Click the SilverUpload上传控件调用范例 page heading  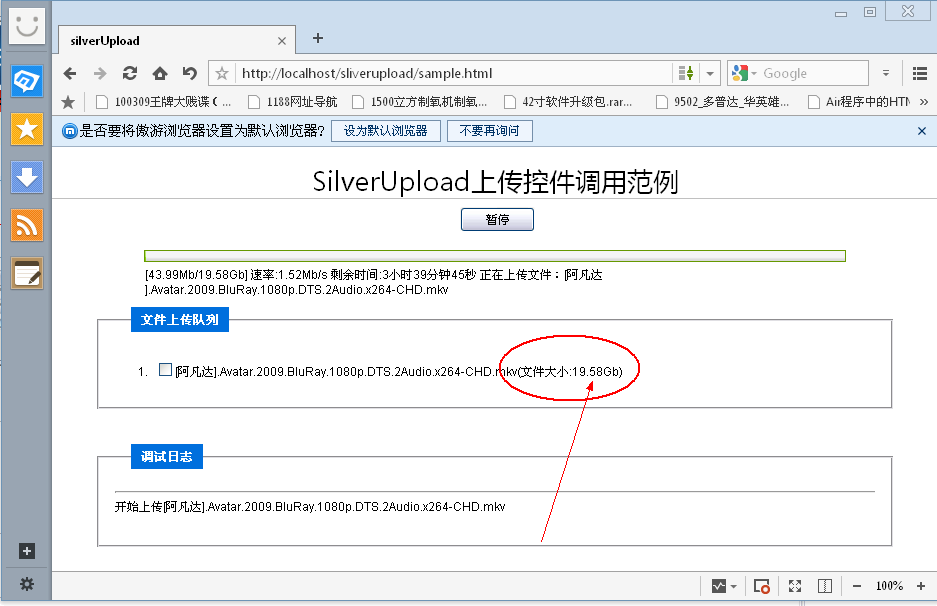pos(495,182)
